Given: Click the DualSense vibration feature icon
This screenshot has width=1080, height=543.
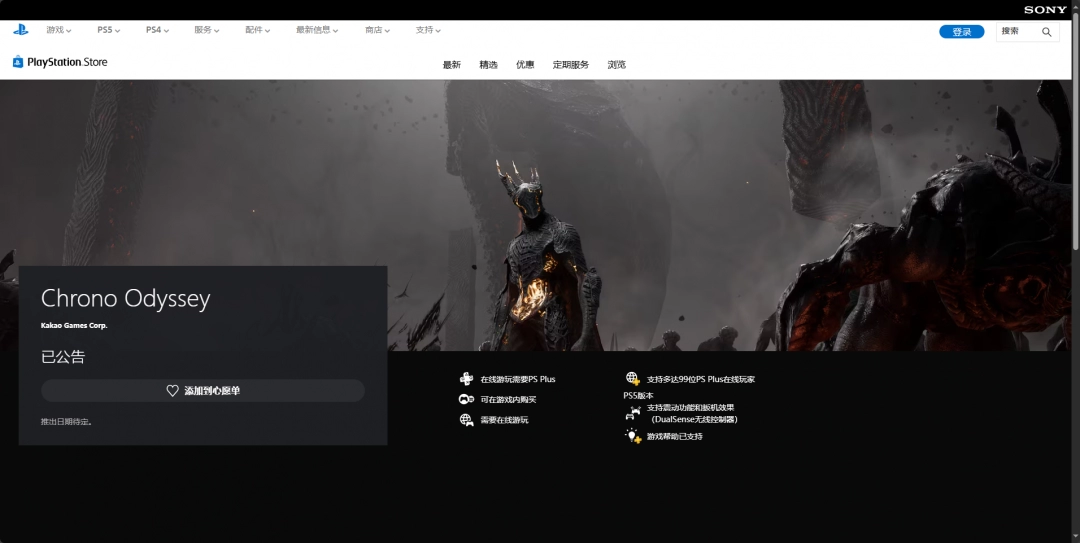Looking at the screenshot, I should click(x=633, y=412).
